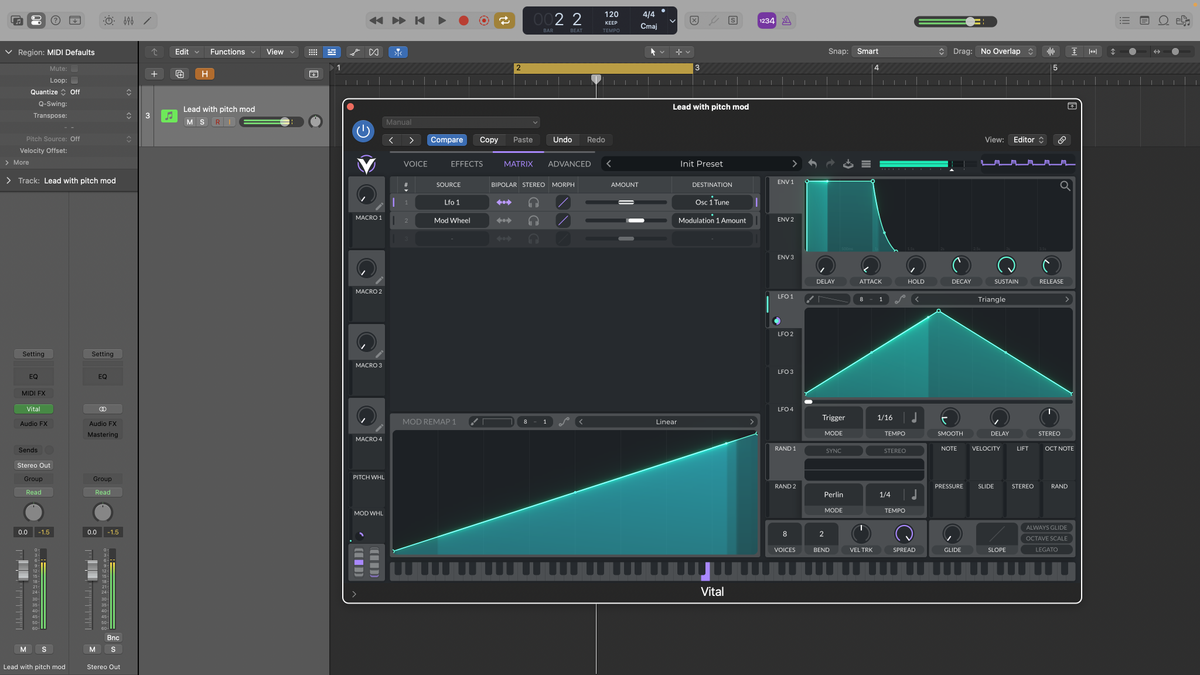Open the Manual preset dropdown
Viewport: 1200px width, 675px height.
461,122
